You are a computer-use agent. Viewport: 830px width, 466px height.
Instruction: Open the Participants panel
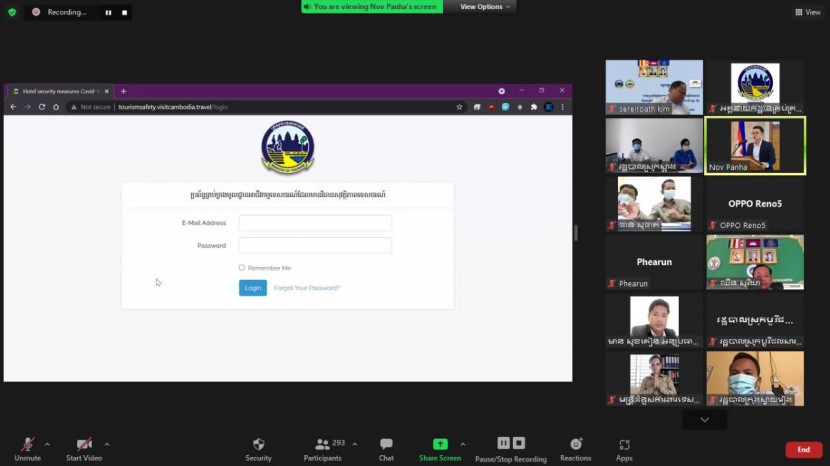322,445
